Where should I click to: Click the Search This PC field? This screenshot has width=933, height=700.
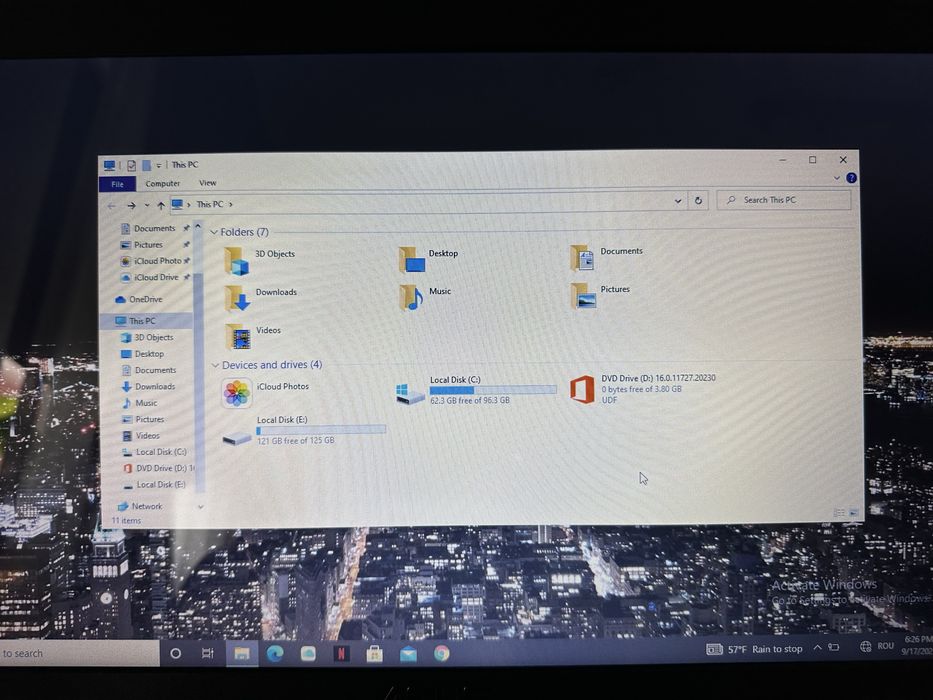pos(784,200)
